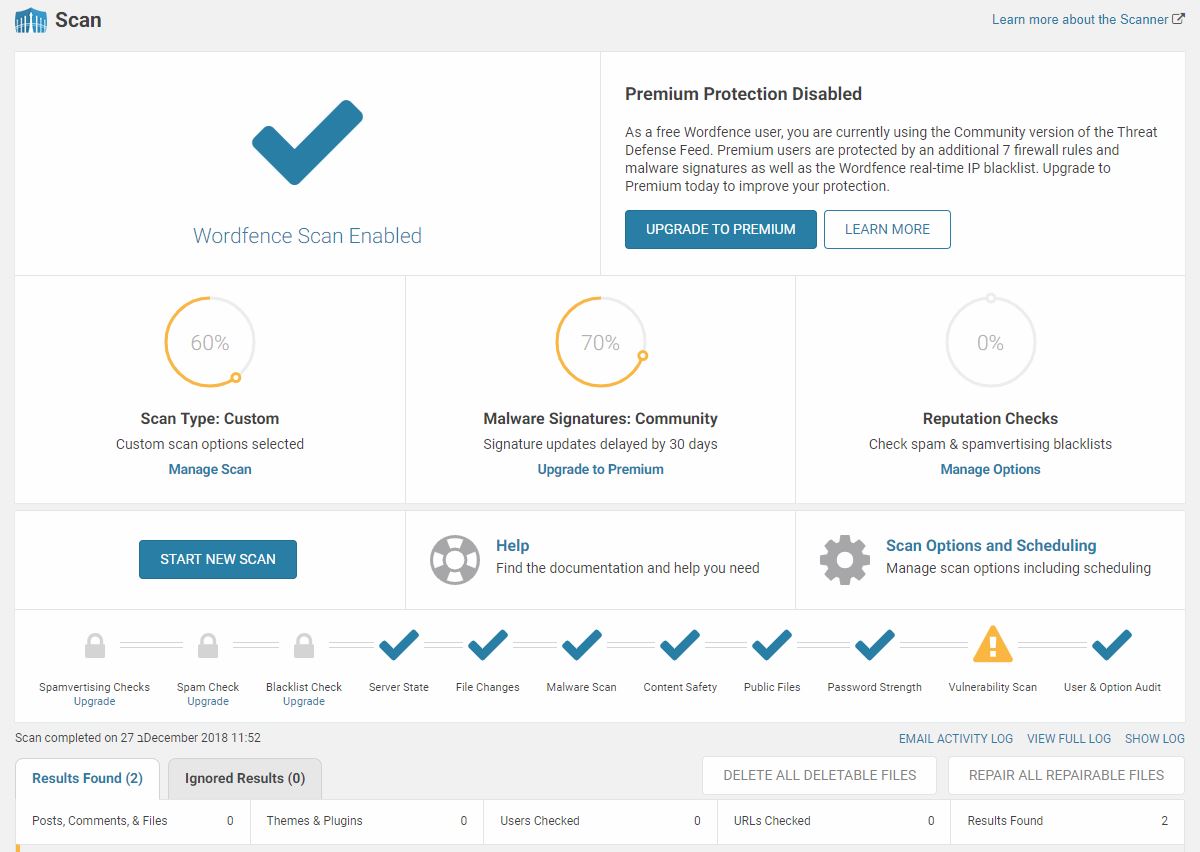Click the 0% Reputation Checks progress circle
This screenshot has height=852, width=1200.
pyautogui.click(x=991, y=342)
